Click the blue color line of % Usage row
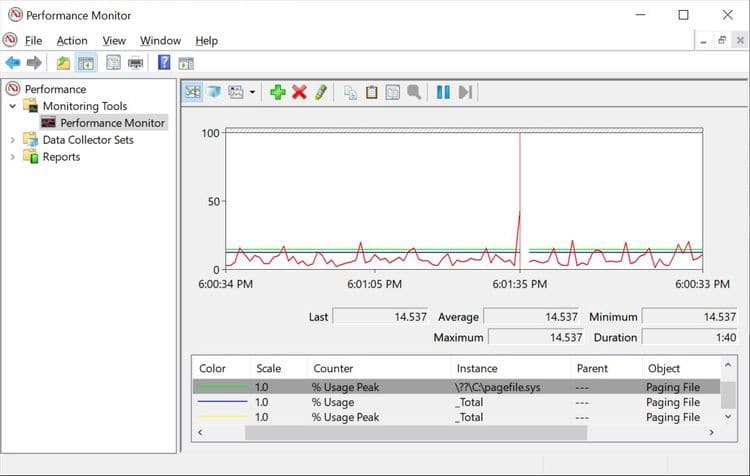 tap(222, 402)
